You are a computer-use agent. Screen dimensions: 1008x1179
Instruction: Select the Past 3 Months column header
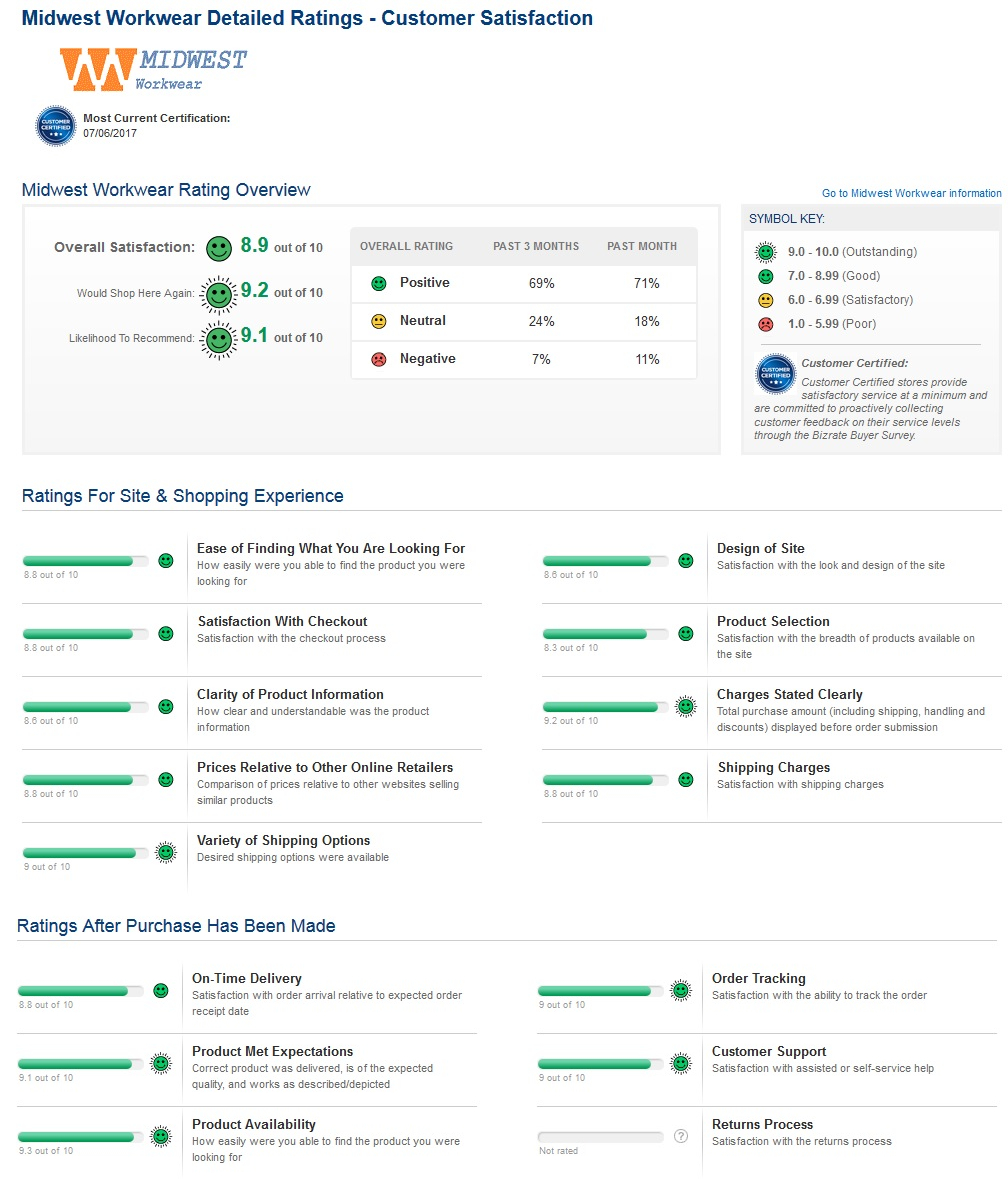tap(535, 246)
